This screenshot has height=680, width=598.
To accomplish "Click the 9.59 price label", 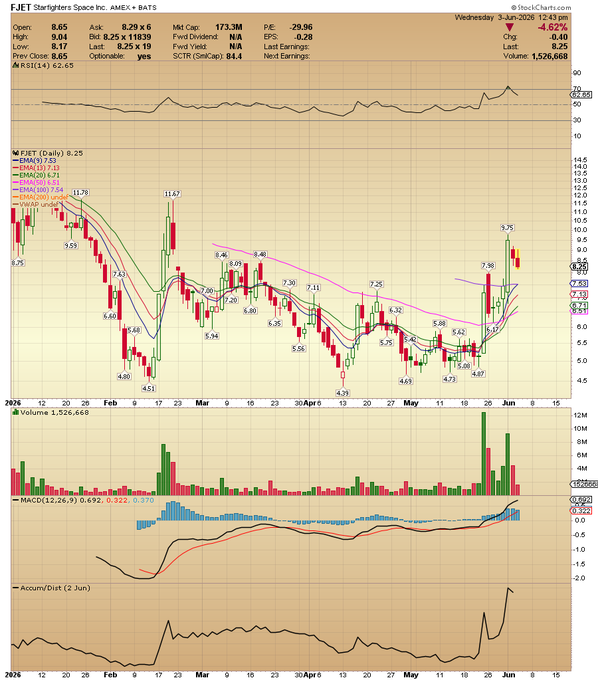I will point(71,245).
